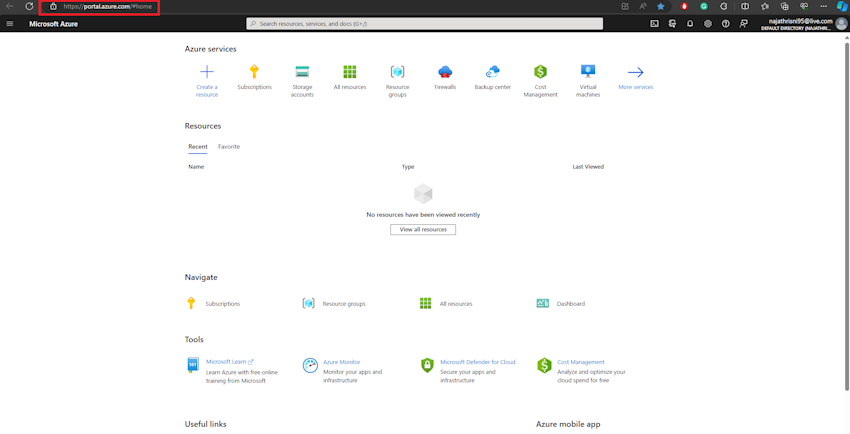Viewport: 850px width, 434px height.
Task: Open the browser Settings and more menu
Action: click(823, 7)
